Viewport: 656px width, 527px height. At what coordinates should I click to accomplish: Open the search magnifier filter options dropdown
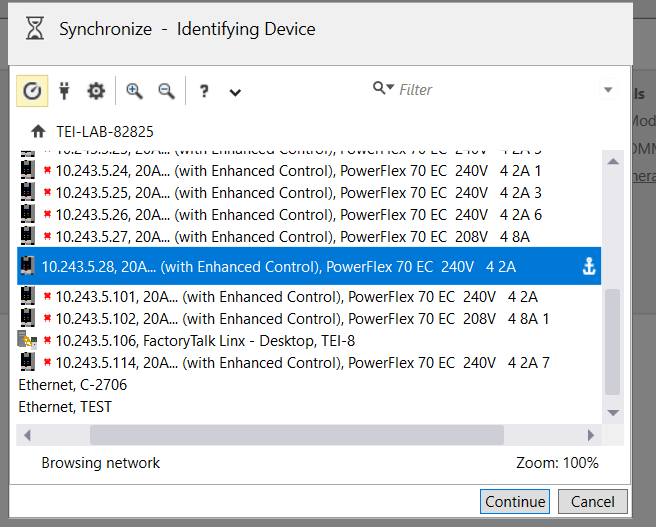383,89
